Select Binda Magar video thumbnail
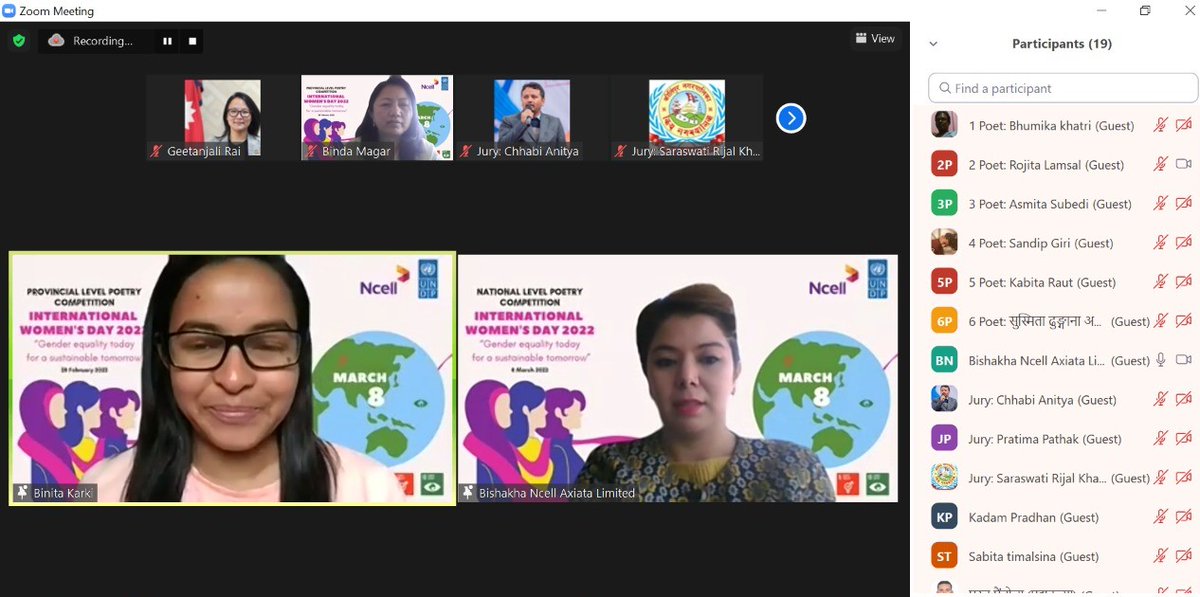This screenshot has height=597, width=1200. coord(377,119)
